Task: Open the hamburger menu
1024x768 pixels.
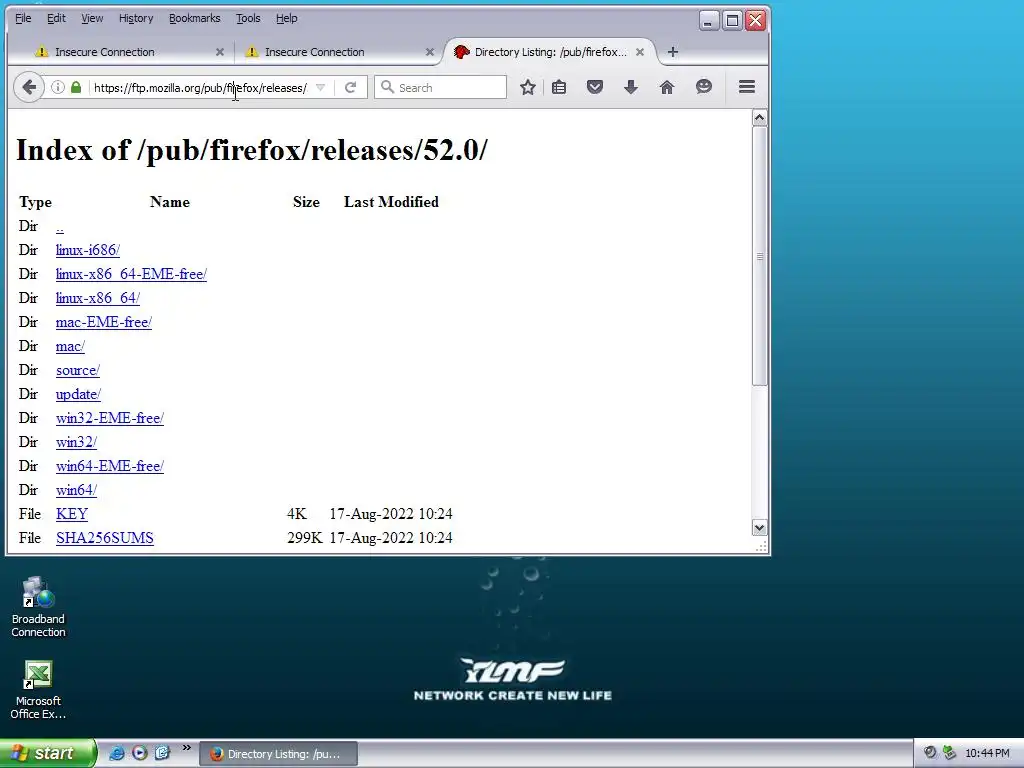Action: 747,87
